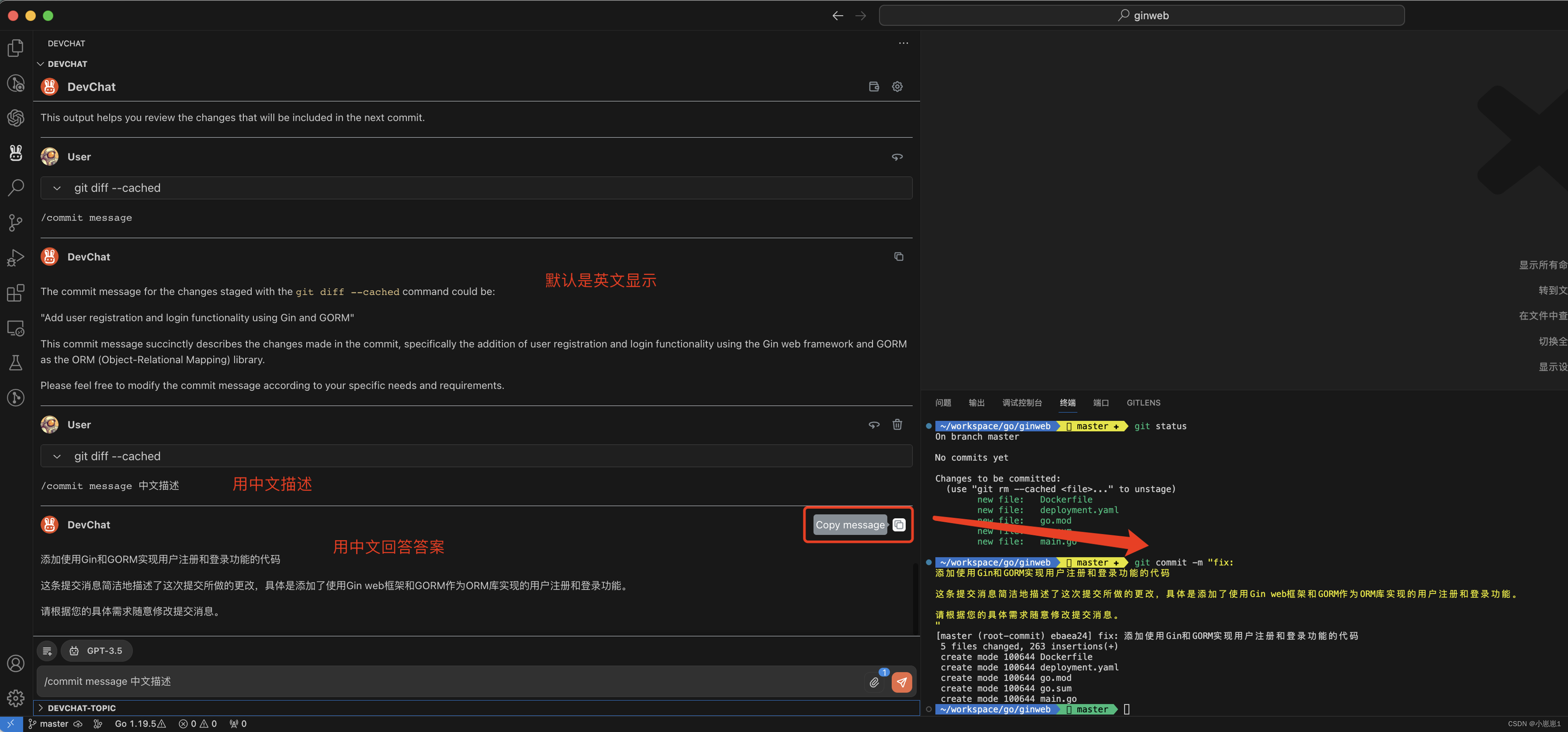
Task: Open the ChatGPT icon in activity bar
Action: coord(16,118)
